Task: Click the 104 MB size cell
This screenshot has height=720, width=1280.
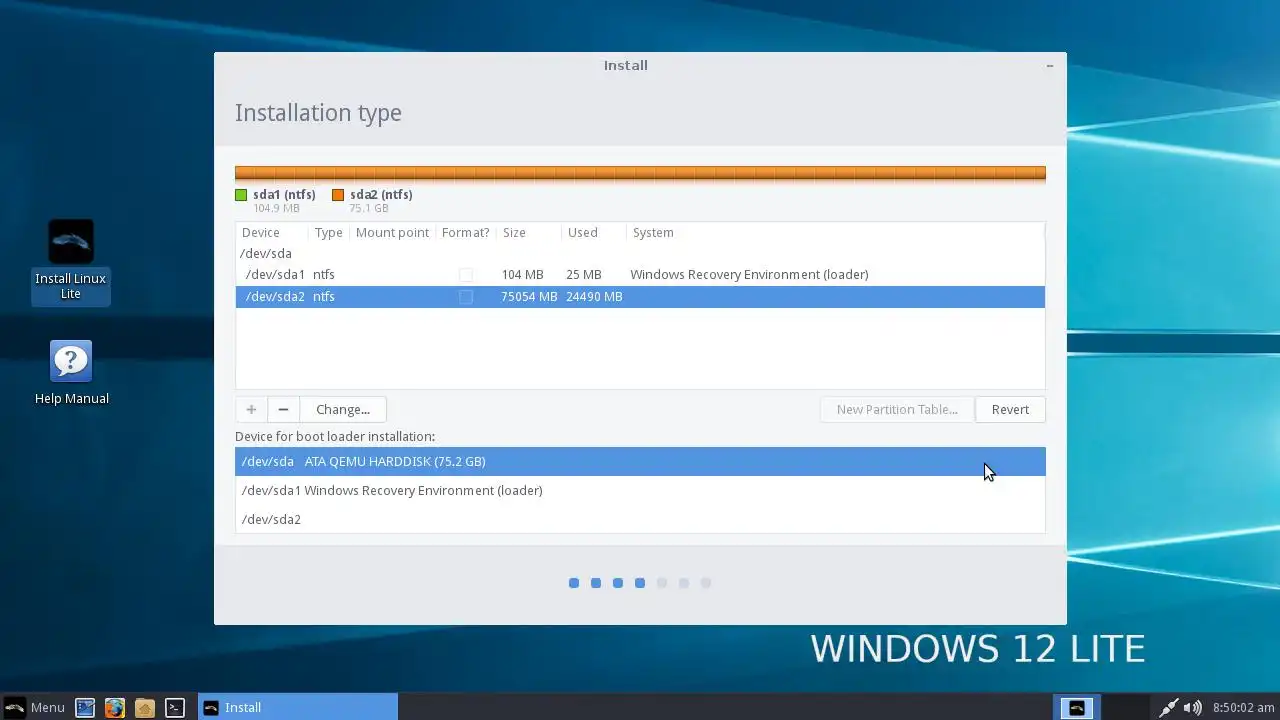Action: pos(522,274)
